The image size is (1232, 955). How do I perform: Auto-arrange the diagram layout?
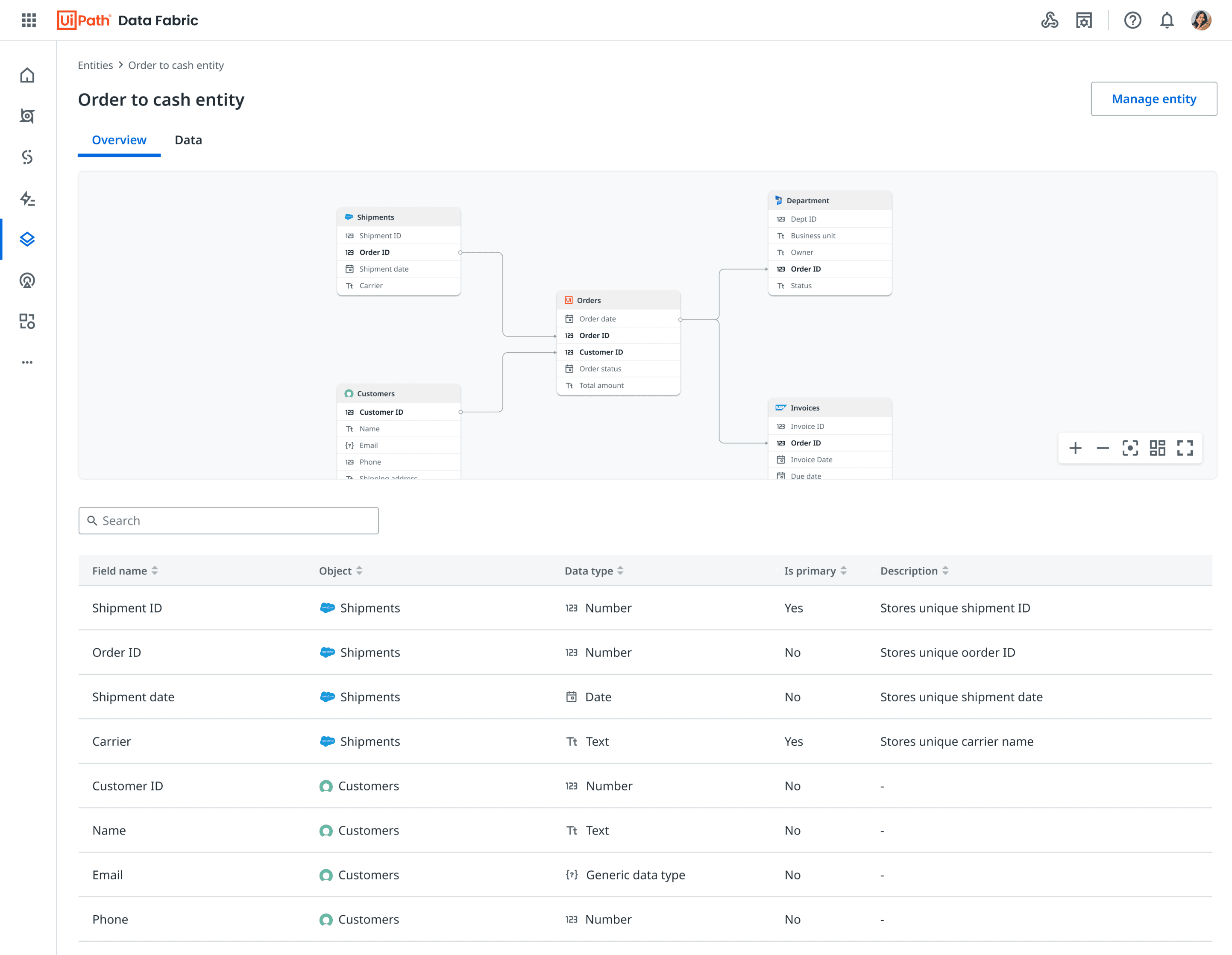point(1158,448)
